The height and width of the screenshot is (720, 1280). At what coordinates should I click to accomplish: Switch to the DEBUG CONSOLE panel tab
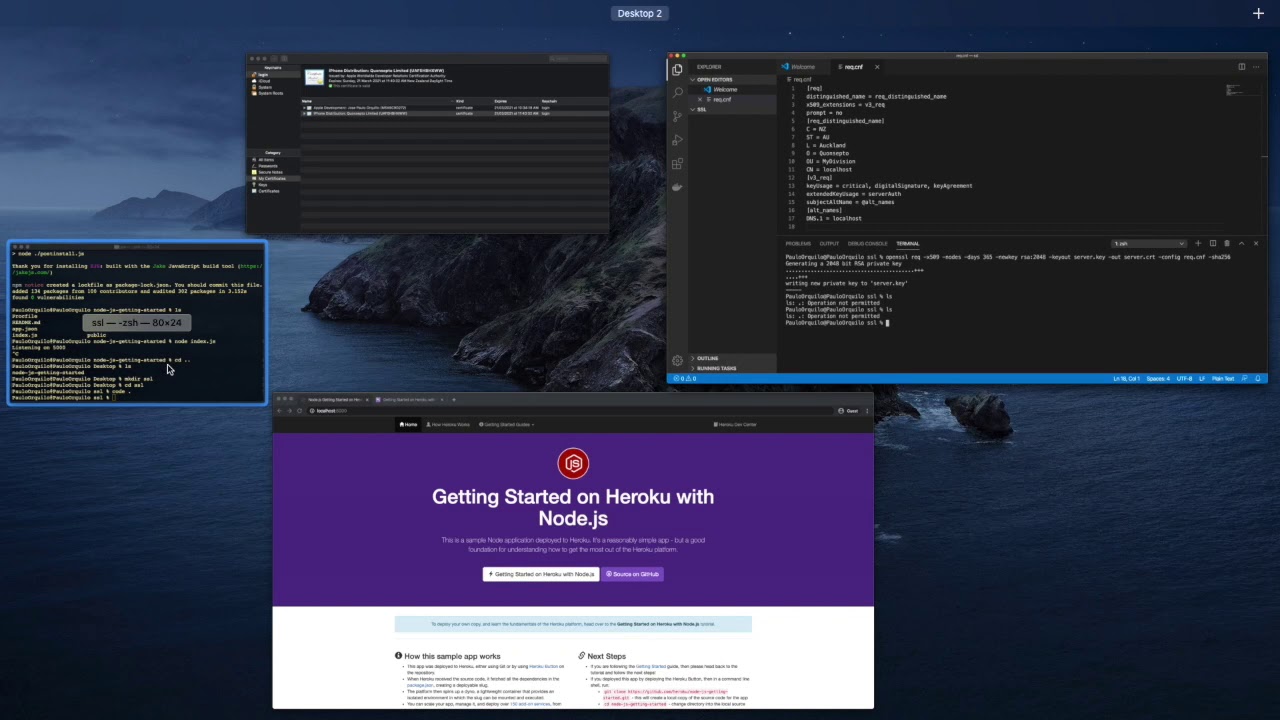click(867, 244)
